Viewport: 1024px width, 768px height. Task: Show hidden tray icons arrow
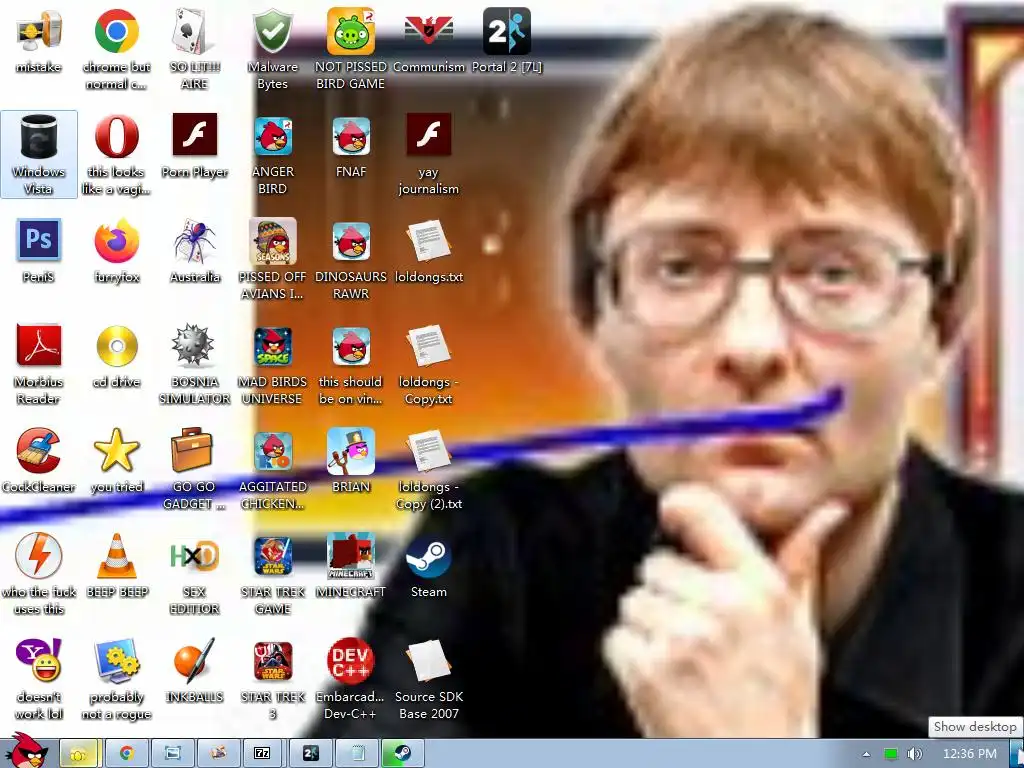(x=866, y=754)
